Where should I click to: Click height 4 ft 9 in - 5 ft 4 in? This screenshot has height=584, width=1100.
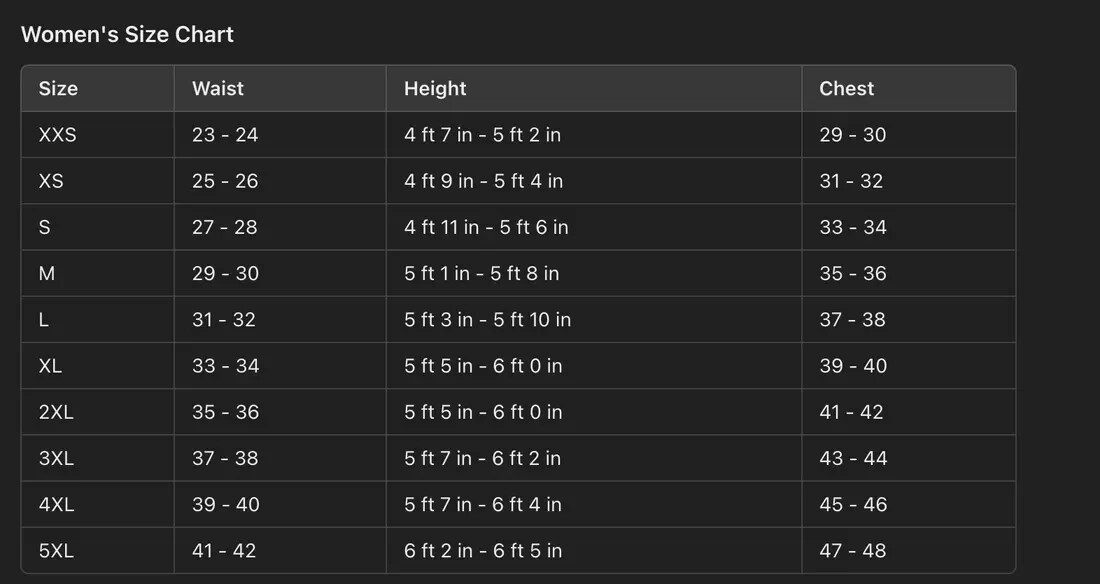tap(484, 181)
